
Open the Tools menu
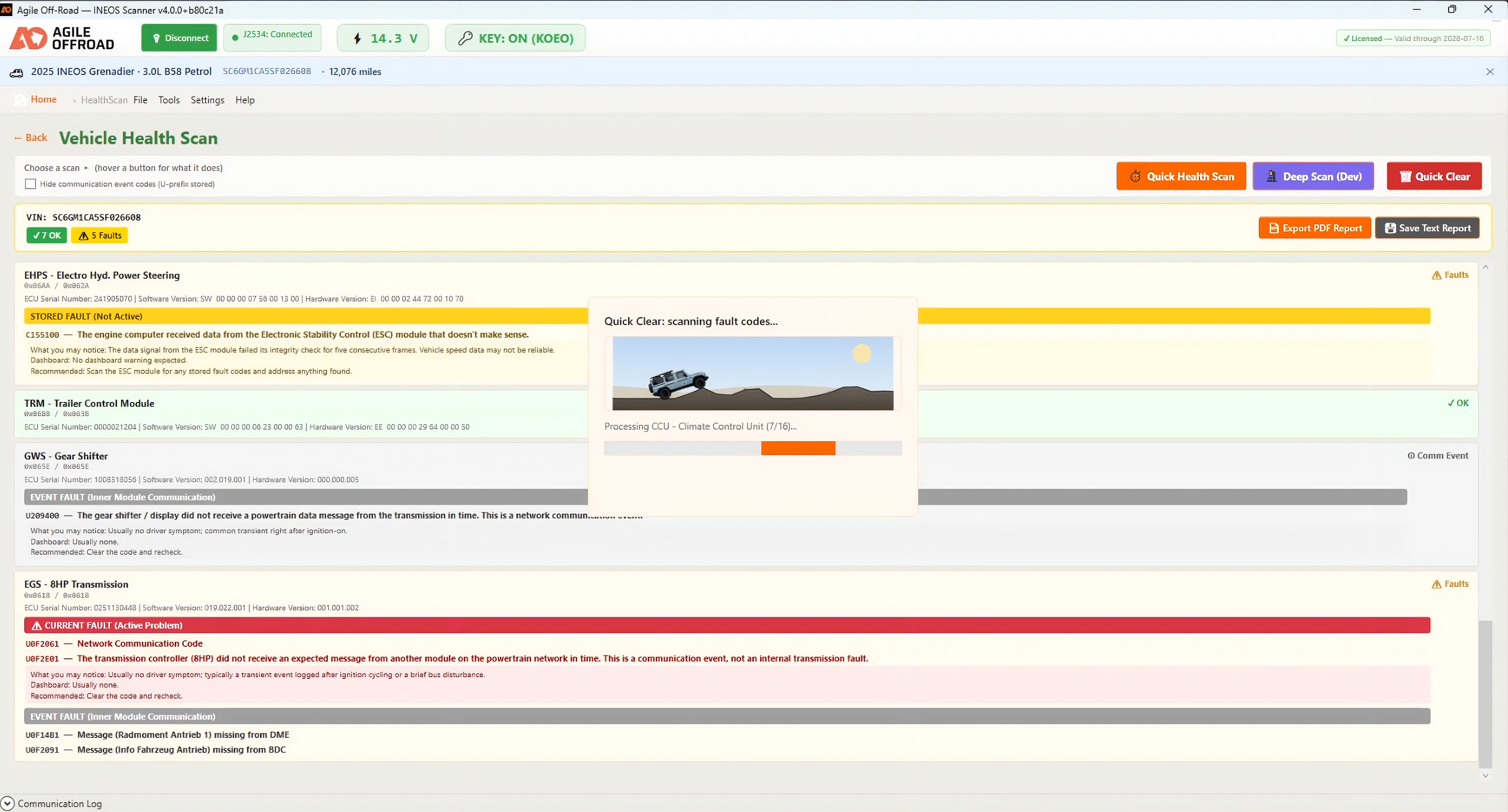[x=169, y=100]
